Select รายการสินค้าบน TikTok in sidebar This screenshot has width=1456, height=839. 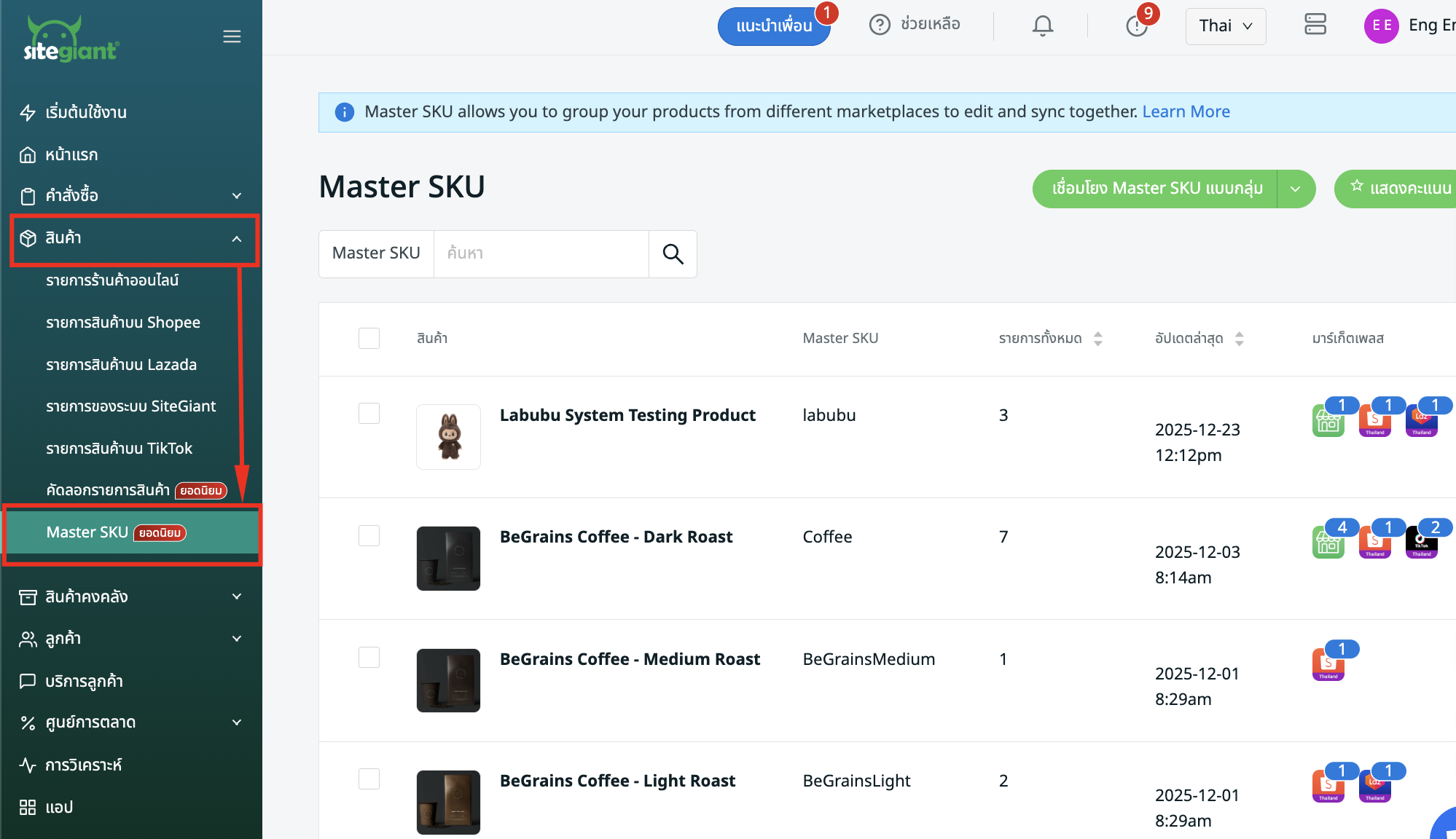pos(119,449)
